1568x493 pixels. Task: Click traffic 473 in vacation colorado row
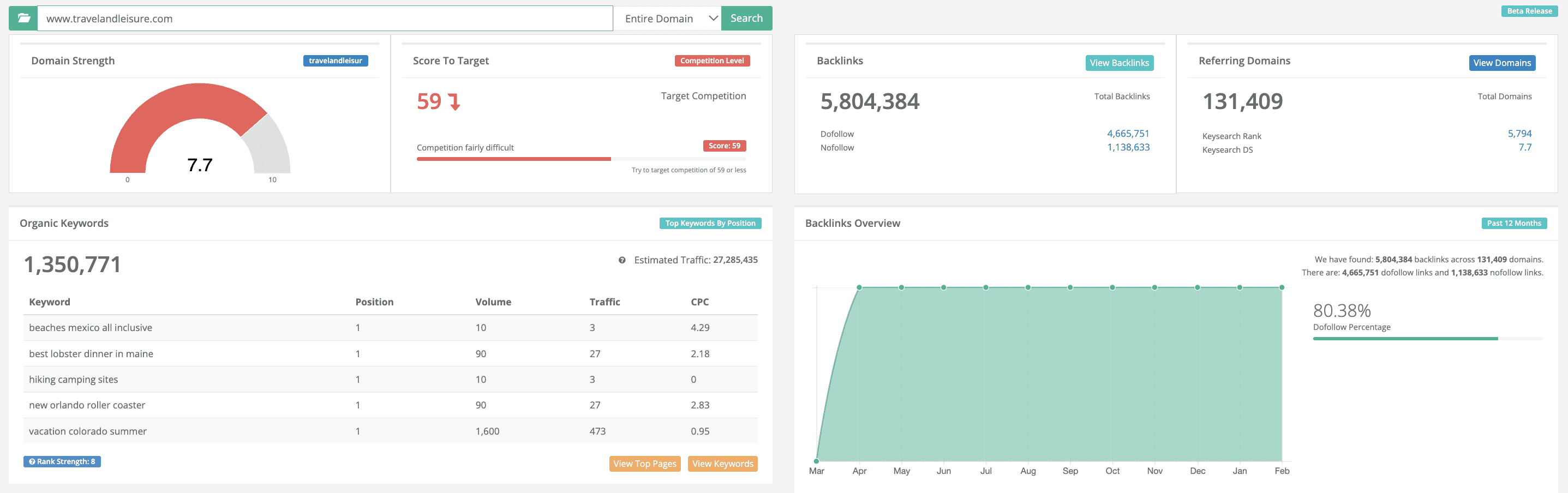[597, 431]
